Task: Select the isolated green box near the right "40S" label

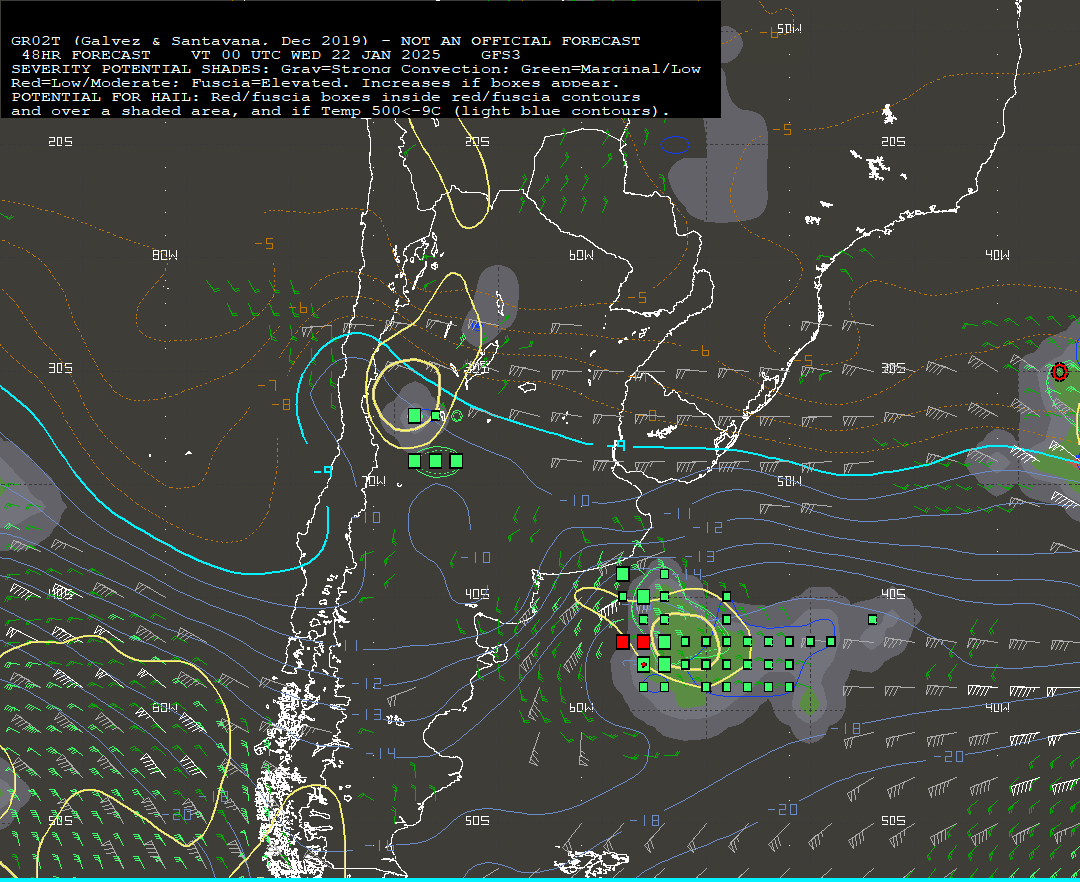Action: (x=873, y=620)
